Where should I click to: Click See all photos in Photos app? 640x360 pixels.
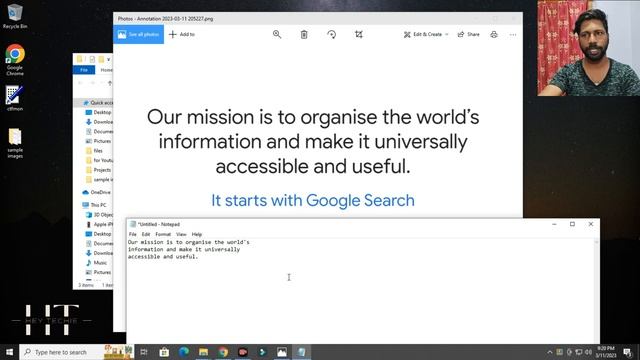coord(138,34)
